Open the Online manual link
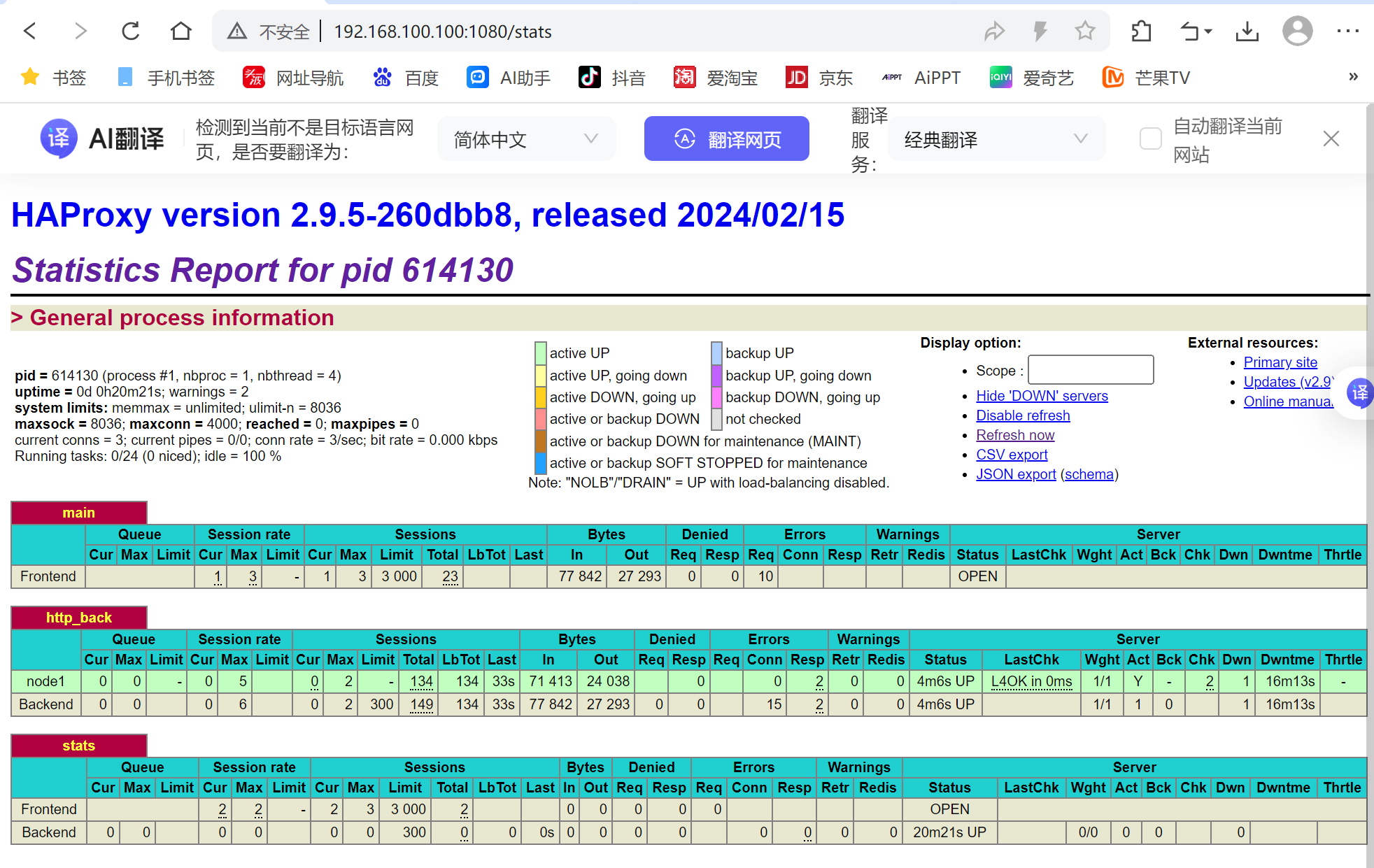Image resolution: width=1374 pixels, height=868 pixels. (1288, 401)
